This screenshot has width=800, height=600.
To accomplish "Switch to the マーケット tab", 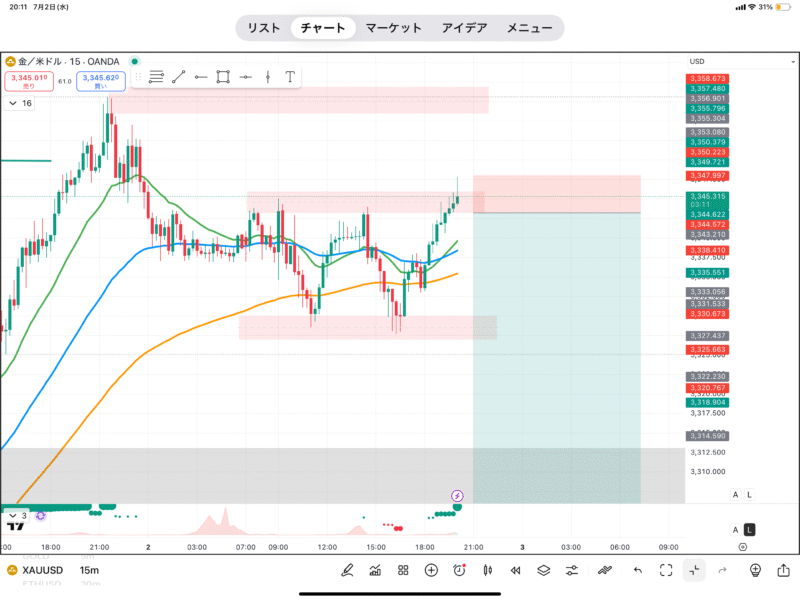I will pyautogui.click(x=393, y=28).
